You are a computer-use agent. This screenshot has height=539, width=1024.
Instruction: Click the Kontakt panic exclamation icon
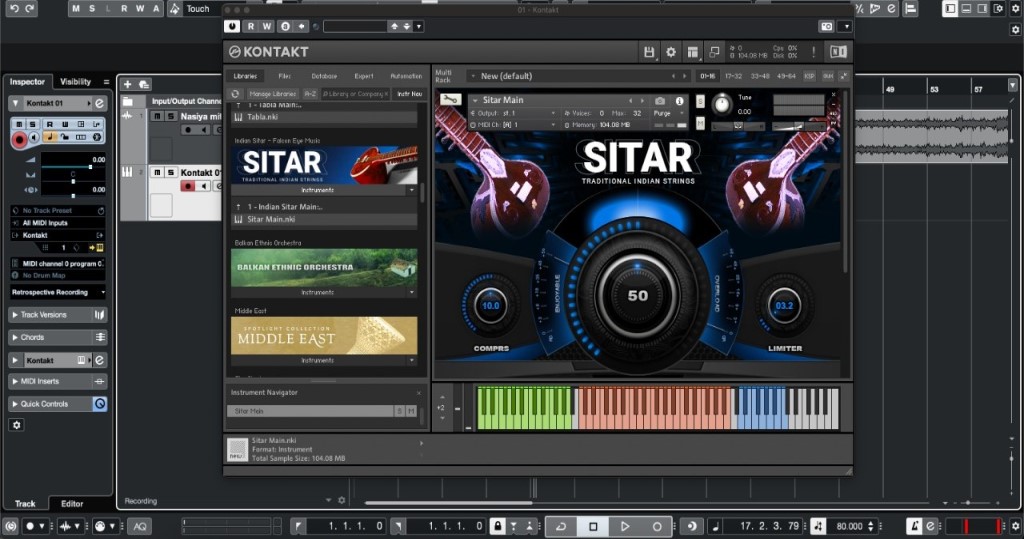[x=813, y=52]
